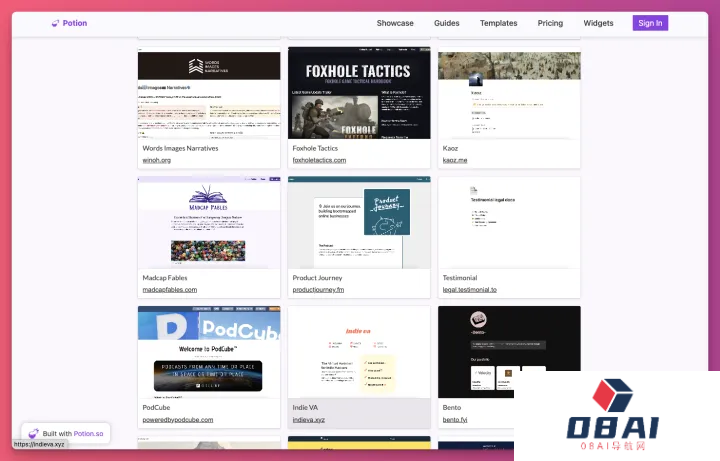Click the 'Product Journey' card title

[x=317, y=278]
